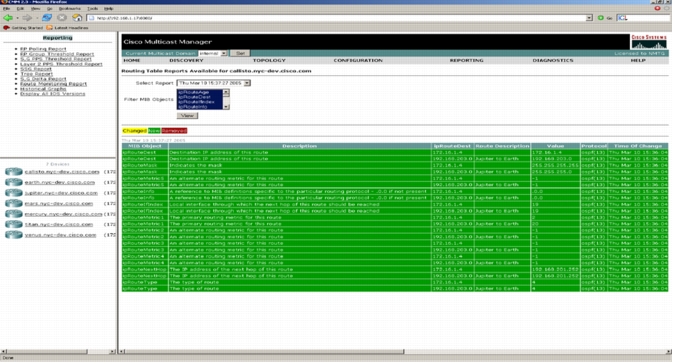The image size is (674, 364).
Task: Click the main pane horizontal scrollbar
Action: coord(261,351)
